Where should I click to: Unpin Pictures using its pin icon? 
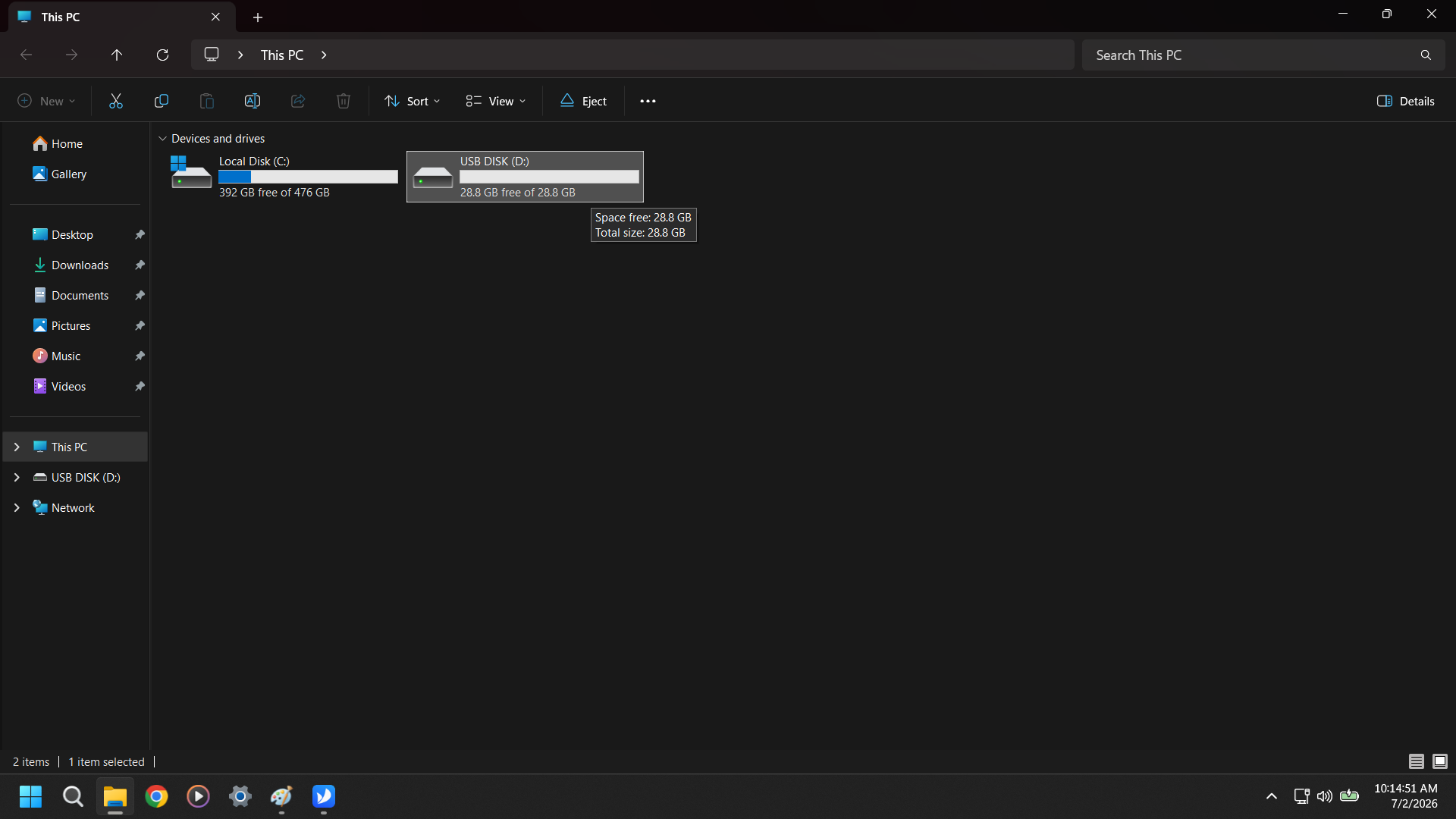(x=140, y=326)
